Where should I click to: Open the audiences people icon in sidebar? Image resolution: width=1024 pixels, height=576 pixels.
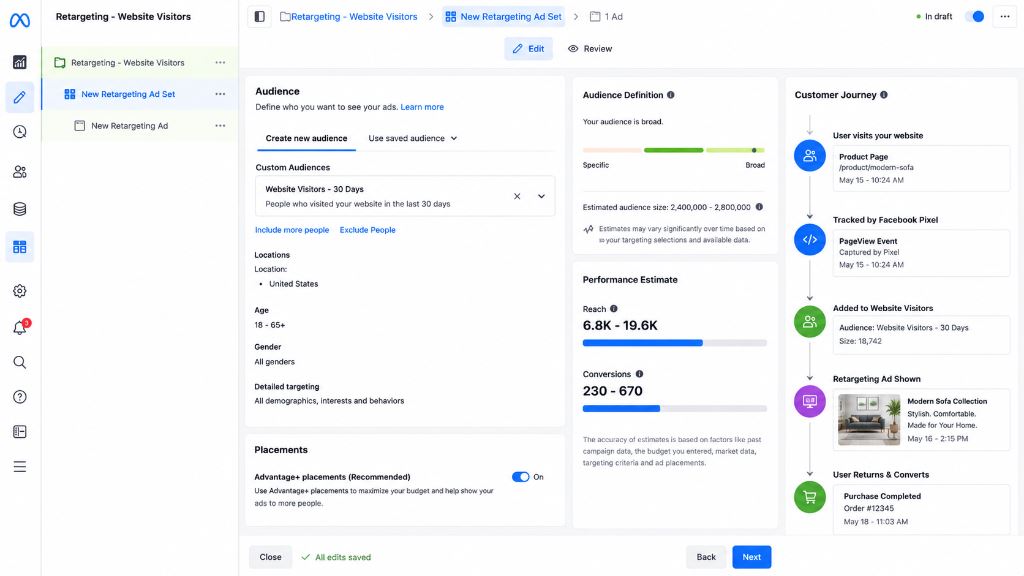coord(20,172)
